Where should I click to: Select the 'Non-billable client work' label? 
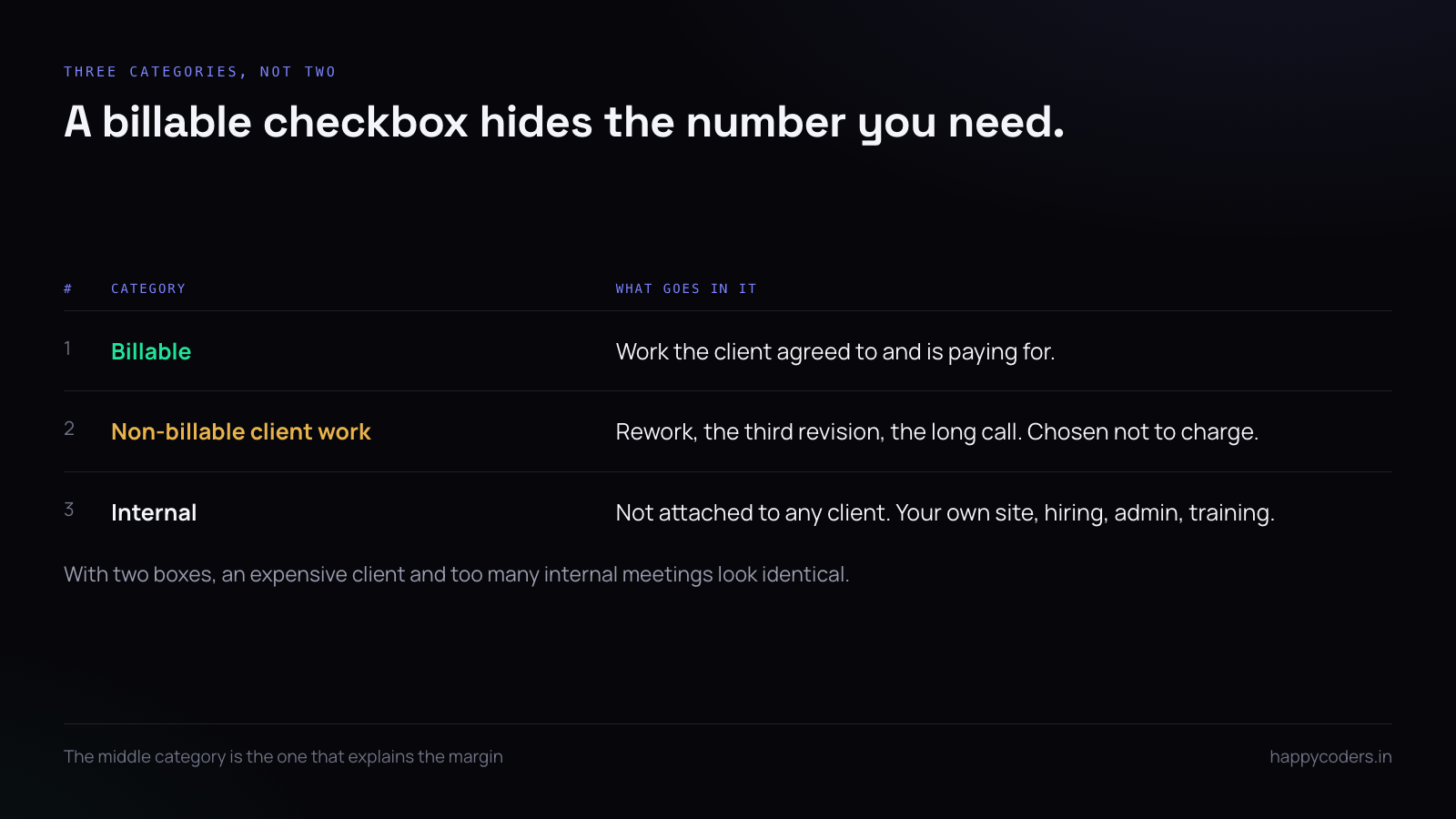pos(241,431)
